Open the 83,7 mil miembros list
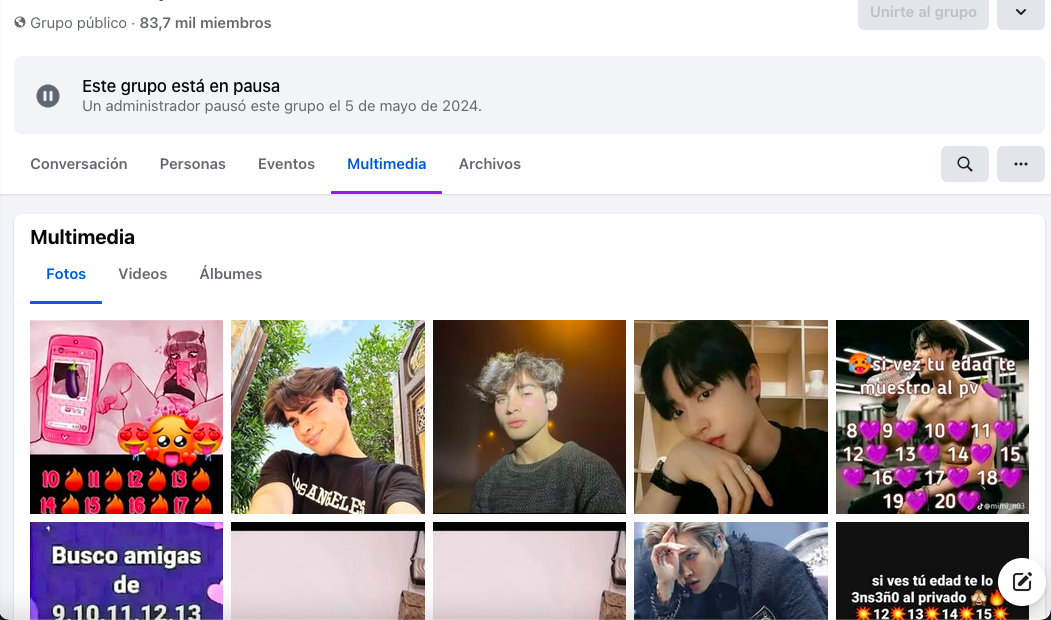 tap(205, 22)
